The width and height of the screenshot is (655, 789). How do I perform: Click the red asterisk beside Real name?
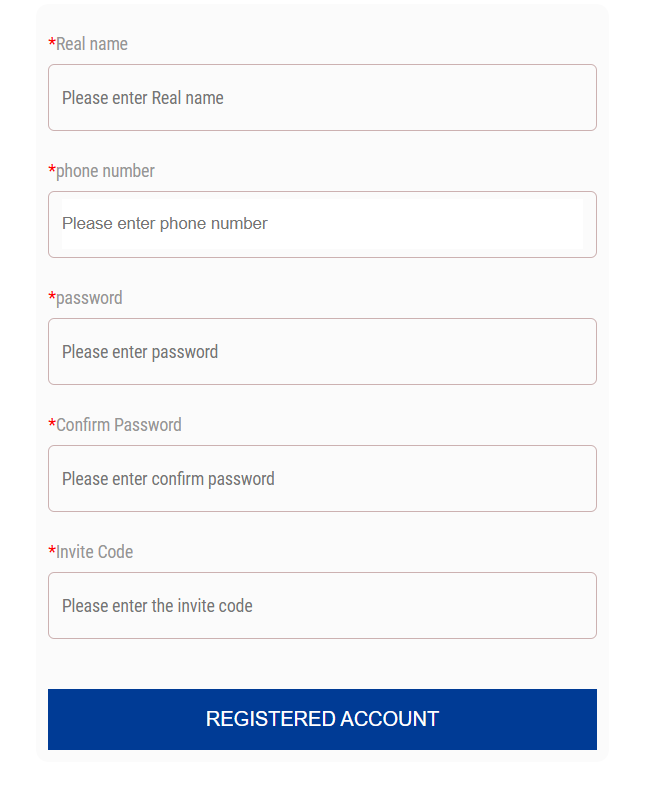coord(52,44)
